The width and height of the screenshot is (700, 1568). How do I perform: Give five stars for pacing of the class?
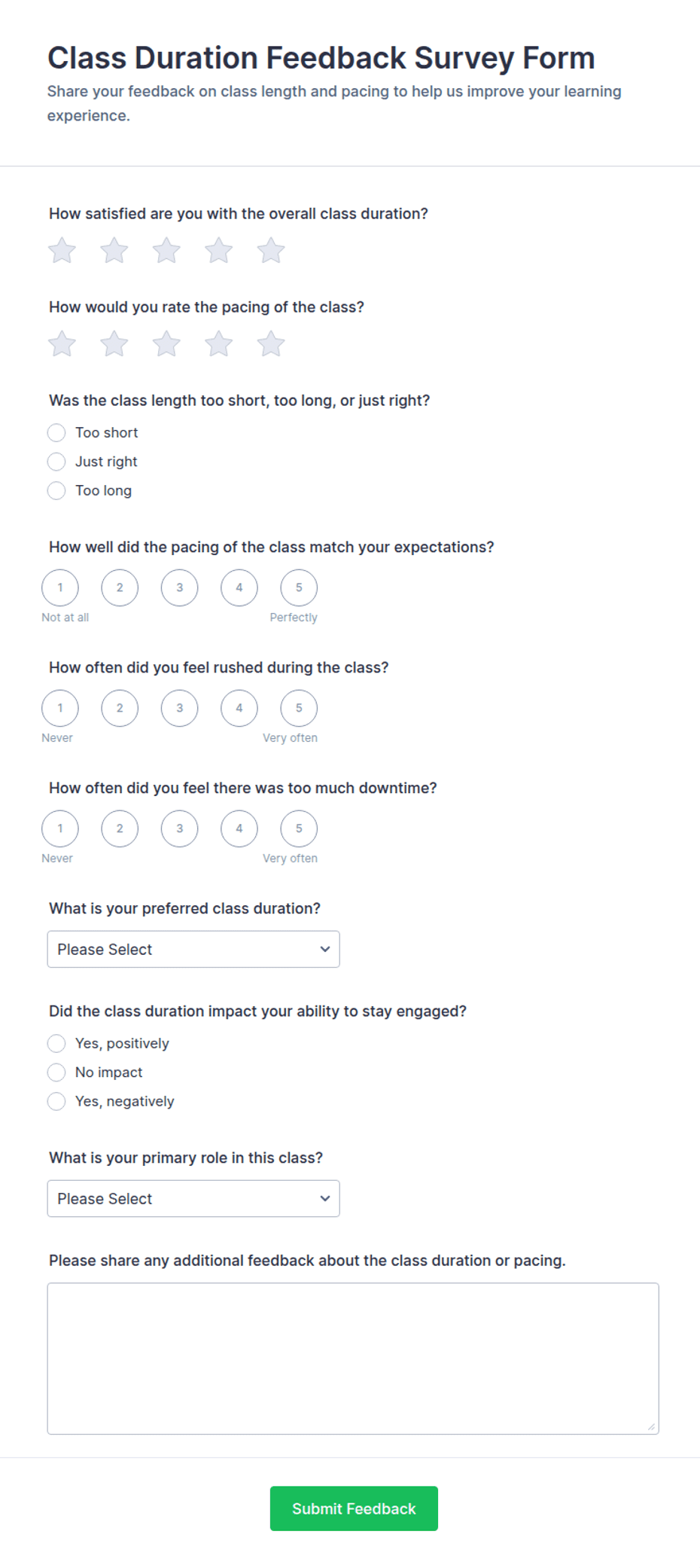click(x=271, y=344)
